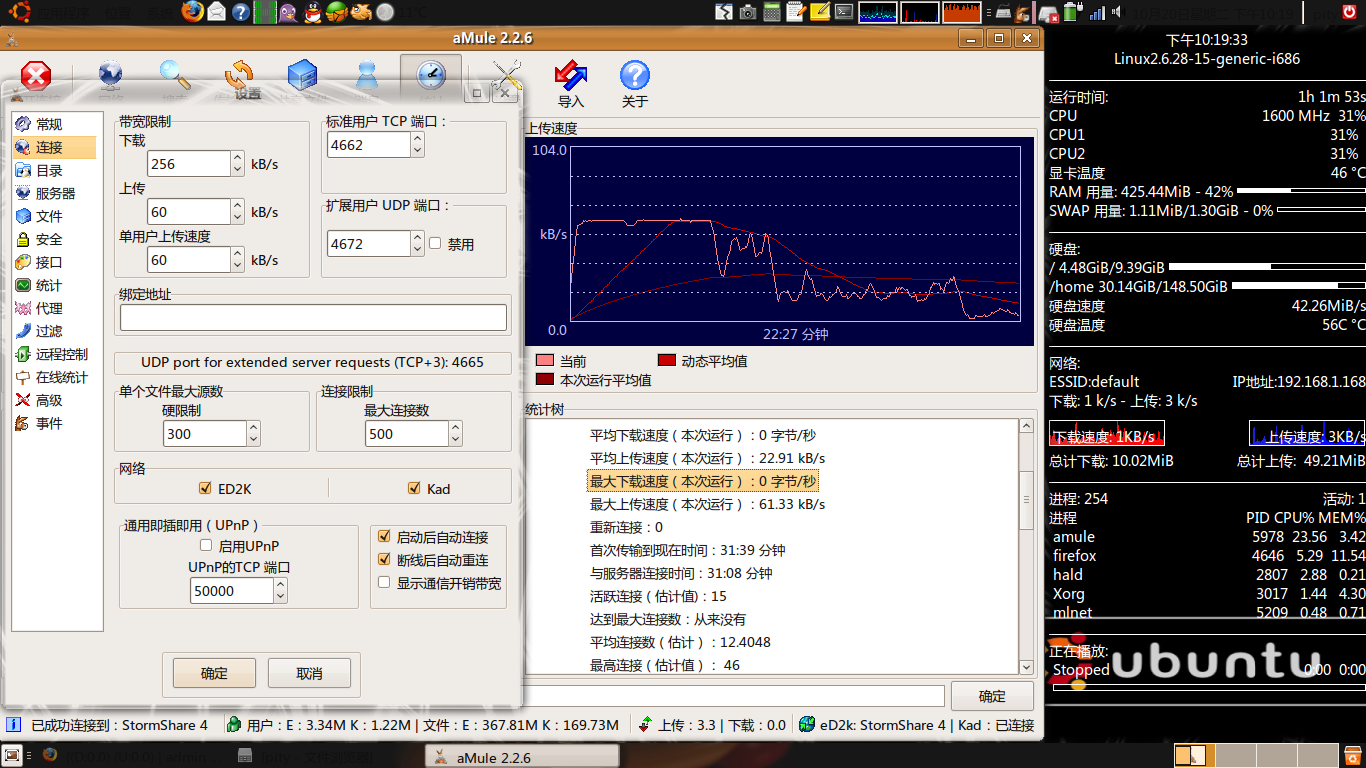Open the Shared files cabinet icon
Viewport: 1366px width, 768px height.
click(x=303, y=76)
